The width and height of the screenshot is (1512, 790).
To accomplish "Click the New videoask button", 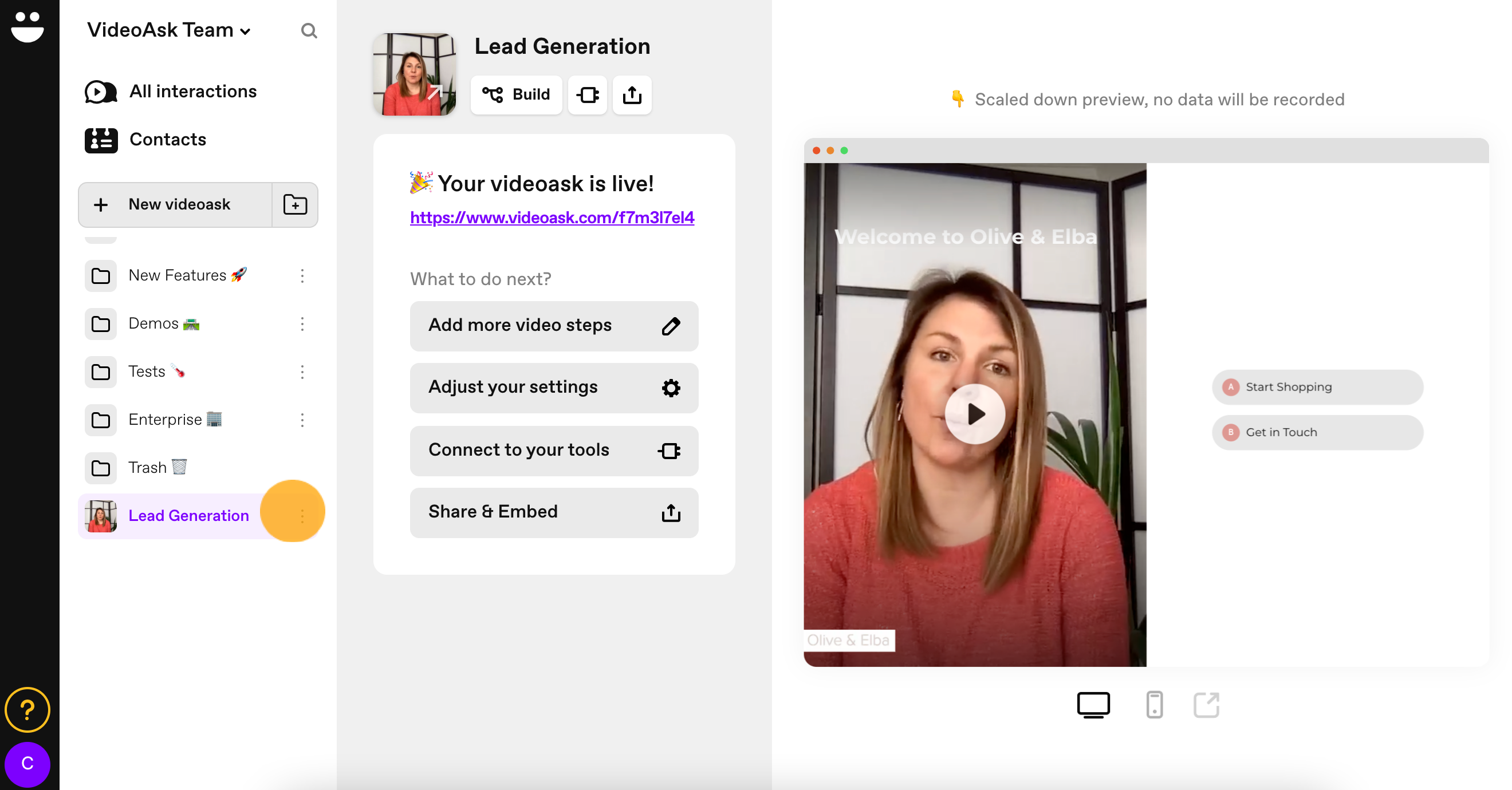I will [175, 205].
